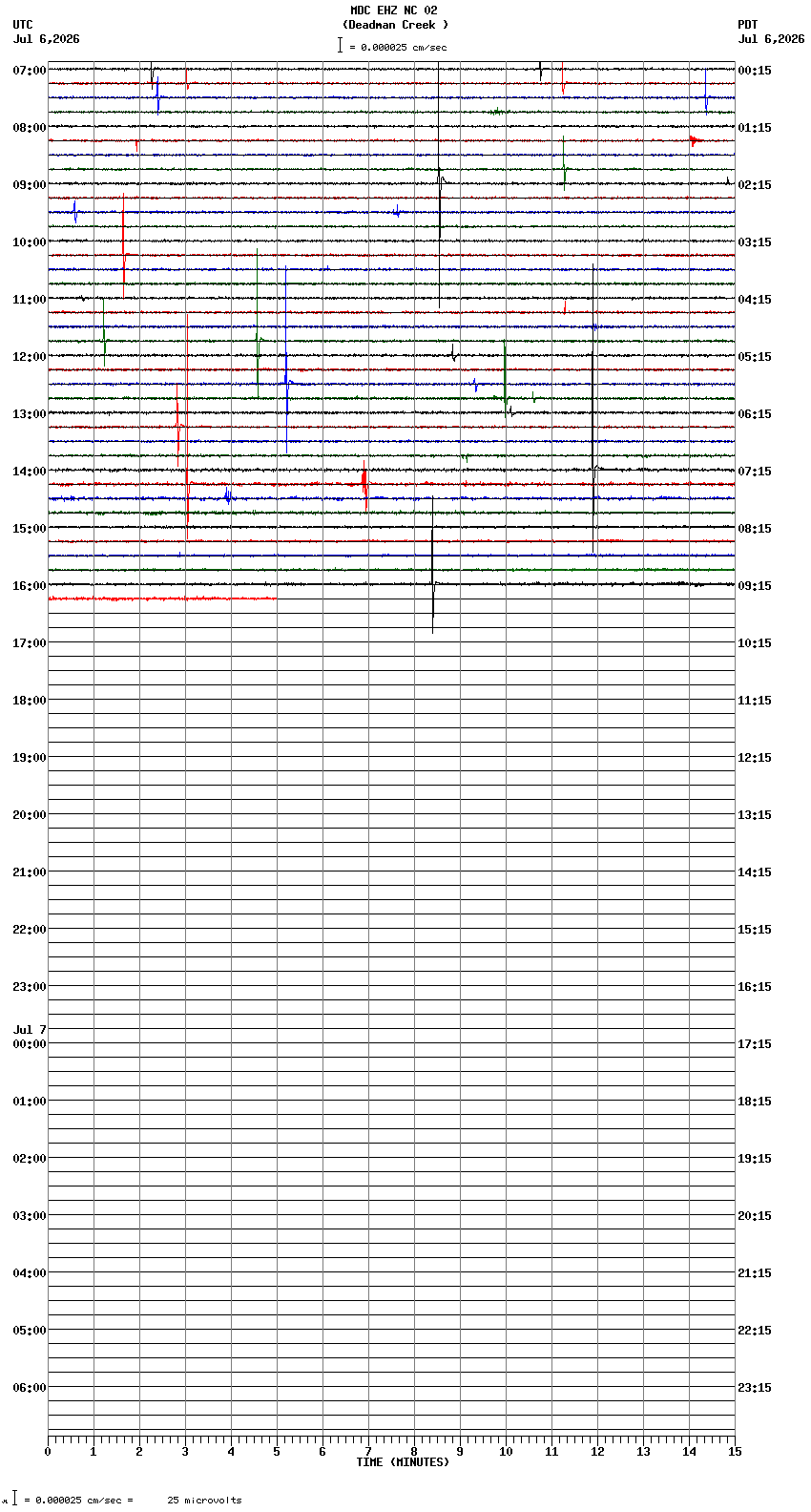Click the bottom scale note '25 microvolts'
This screenshot has width=811, height=1512.
click(204, 1501)
